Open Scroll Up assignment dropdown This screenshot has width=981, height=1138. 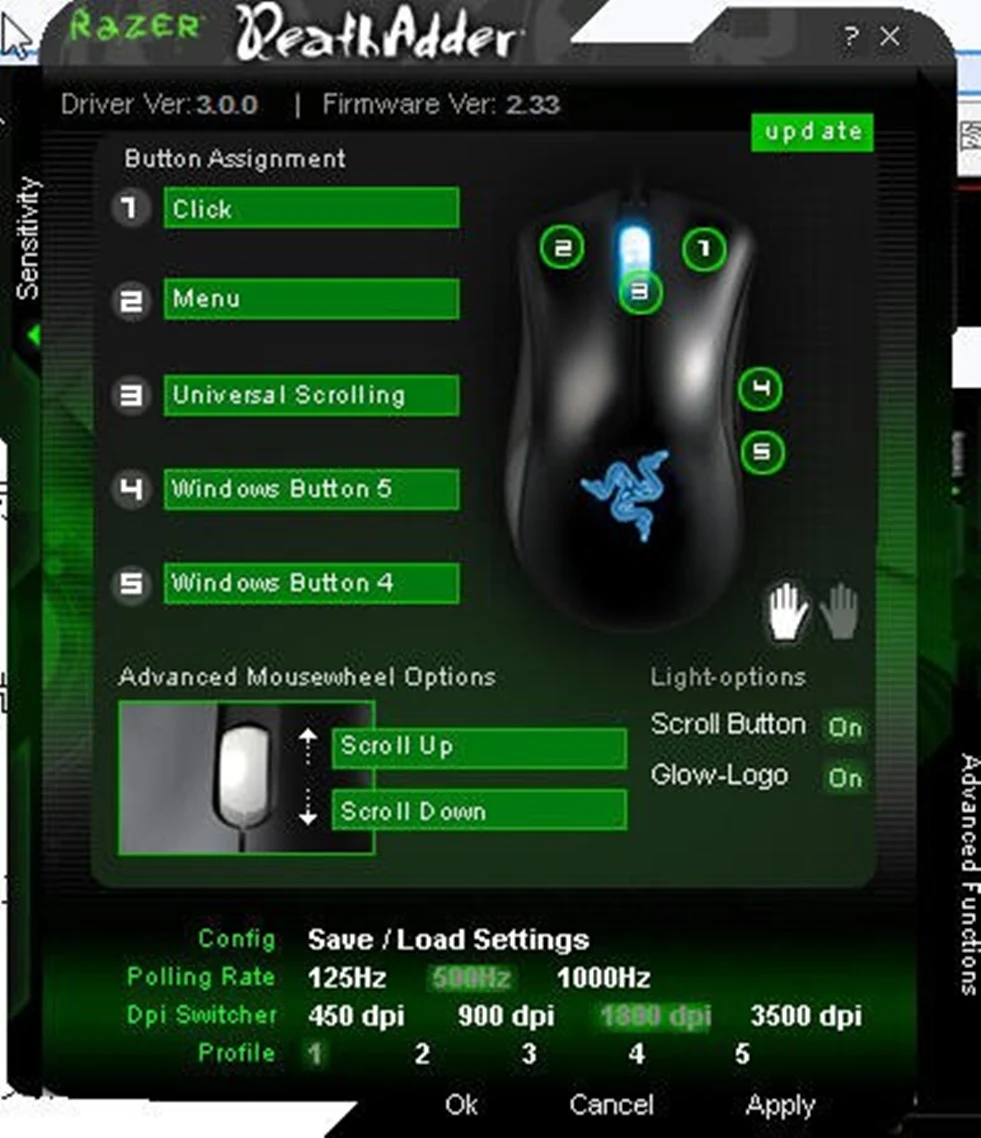tap(479, 748)
